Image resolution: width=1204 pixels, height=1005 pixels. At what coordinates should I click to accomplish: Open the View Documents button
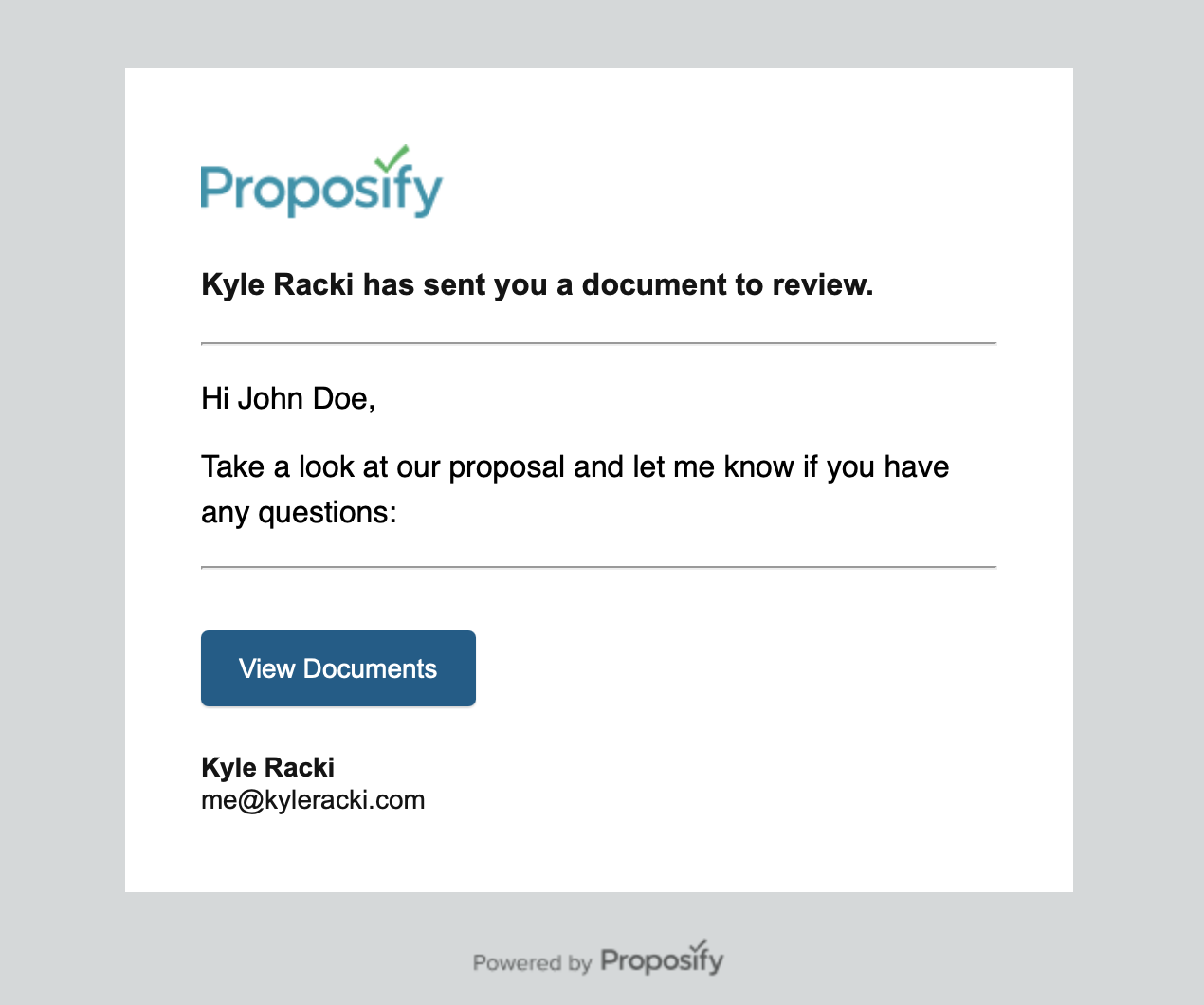(x=338, y=668)
